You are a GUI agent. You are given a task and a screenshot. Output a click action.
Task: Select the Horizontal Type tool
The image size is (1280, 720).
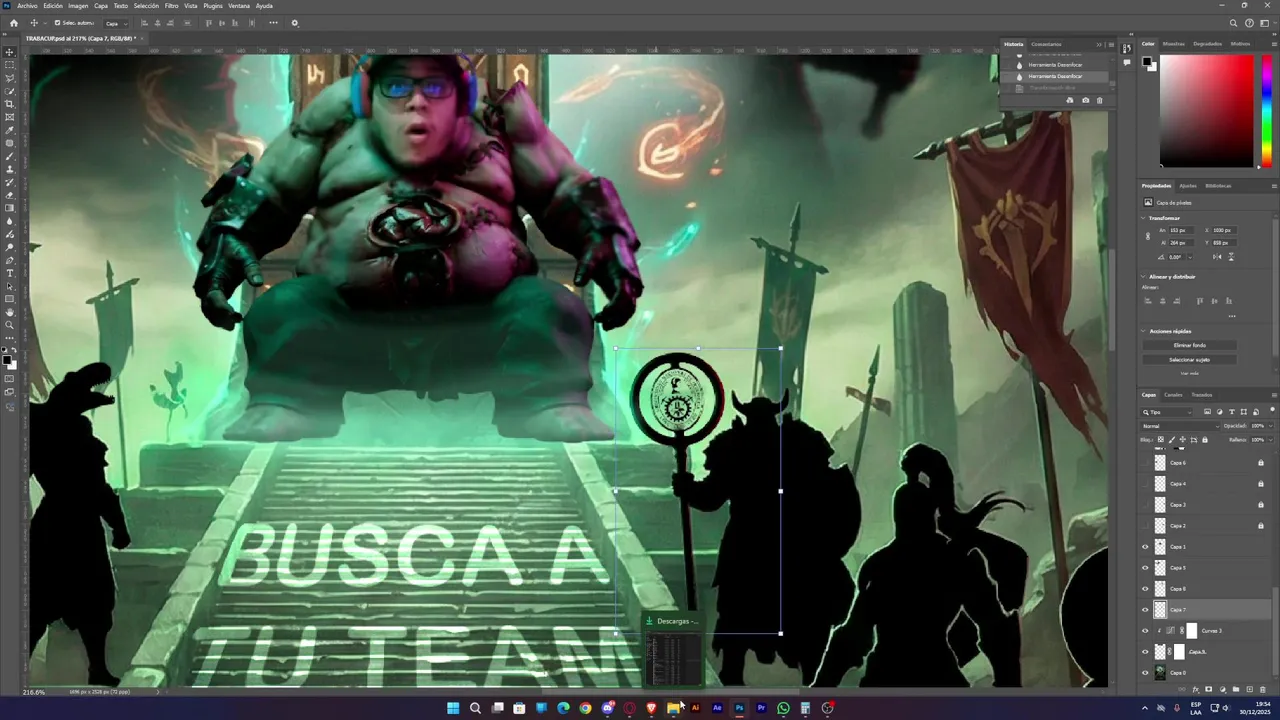tap(10, 273)
